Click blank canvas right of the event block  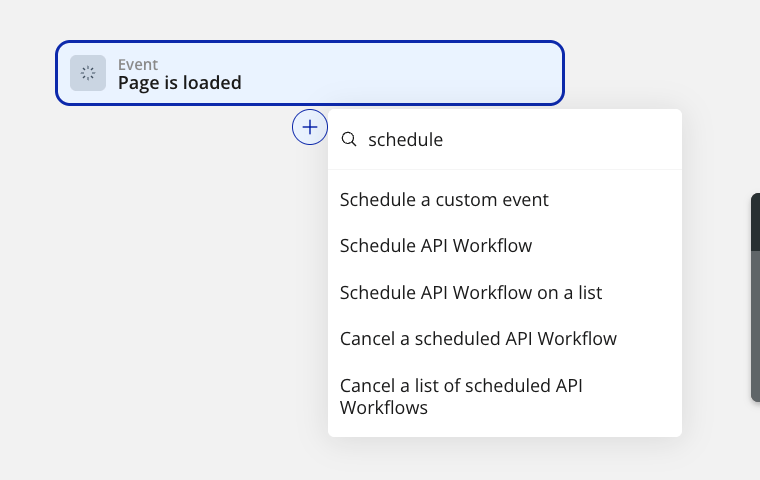660,70
